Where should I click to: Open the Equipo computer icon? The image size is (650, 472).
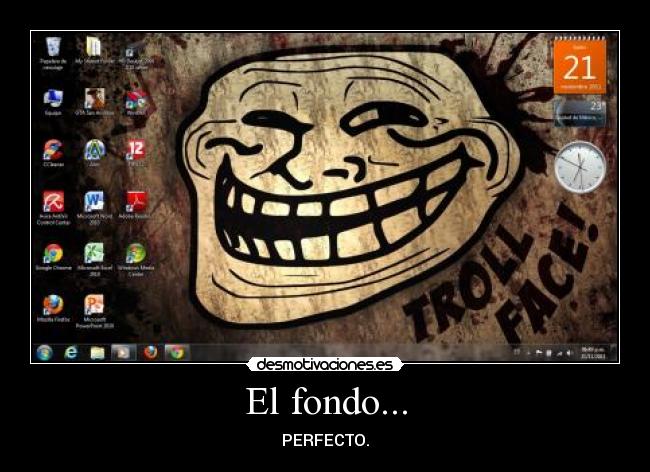pos(53,102)
